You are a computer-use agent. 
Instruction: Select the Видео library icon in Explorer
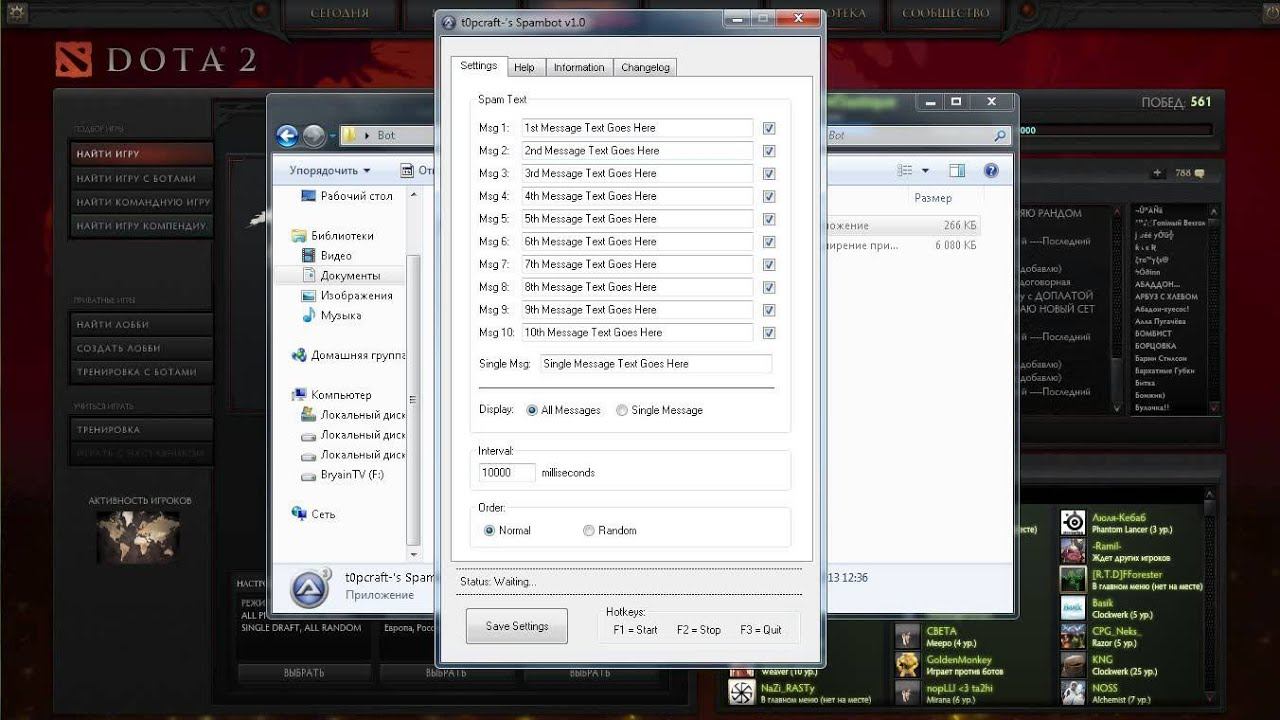[310, 256]
